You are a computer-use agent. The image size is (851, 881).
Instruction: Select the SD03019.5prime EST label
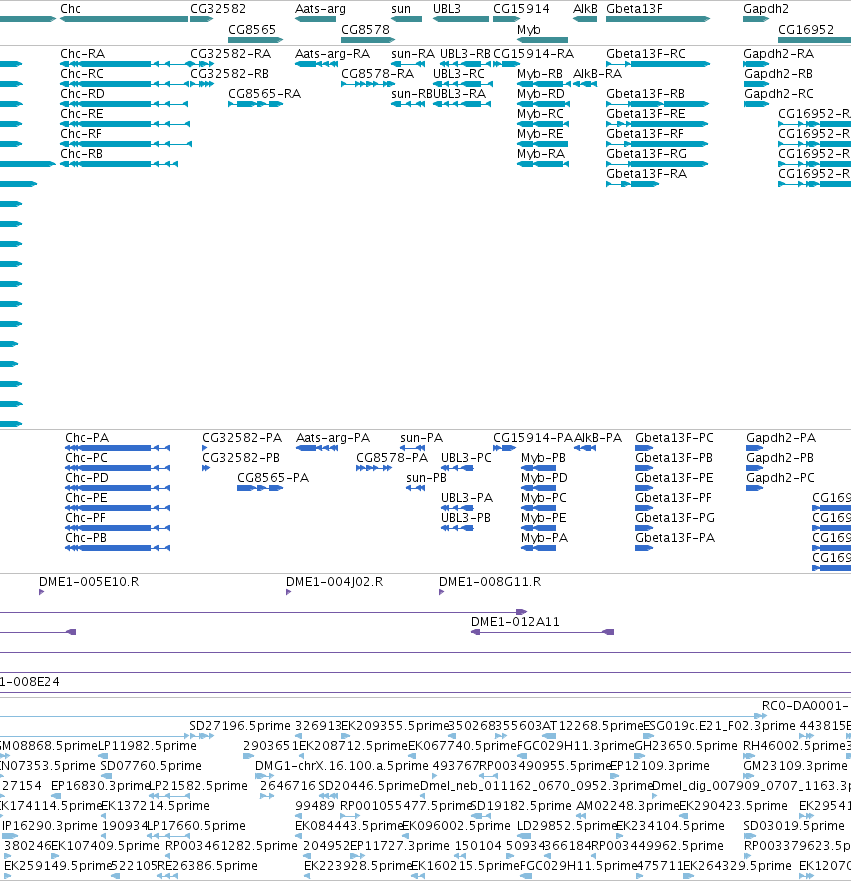point(794,826)
